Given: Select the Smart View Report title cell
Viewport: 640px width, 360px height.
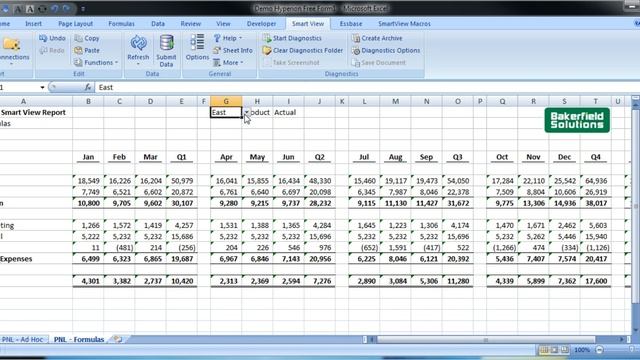Looking at the screenshot, I should click(x=36, y=112).
